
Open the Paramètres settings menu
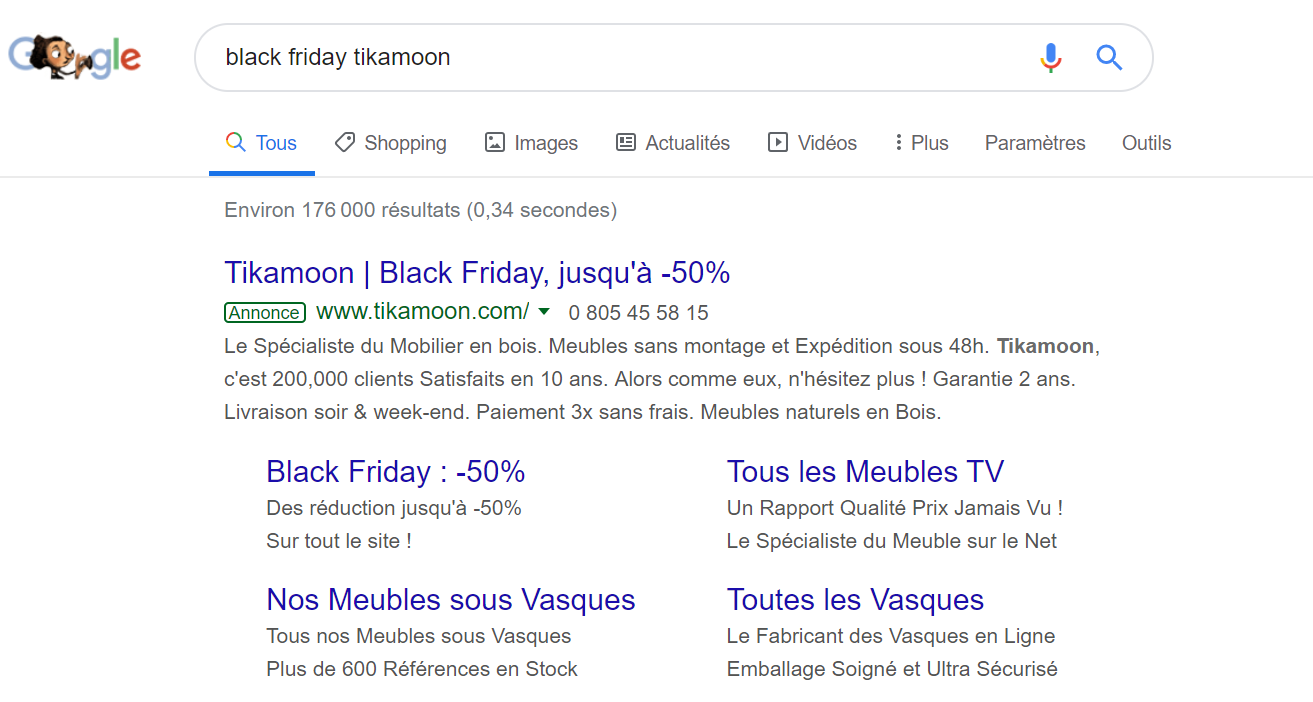(1035, 143)
